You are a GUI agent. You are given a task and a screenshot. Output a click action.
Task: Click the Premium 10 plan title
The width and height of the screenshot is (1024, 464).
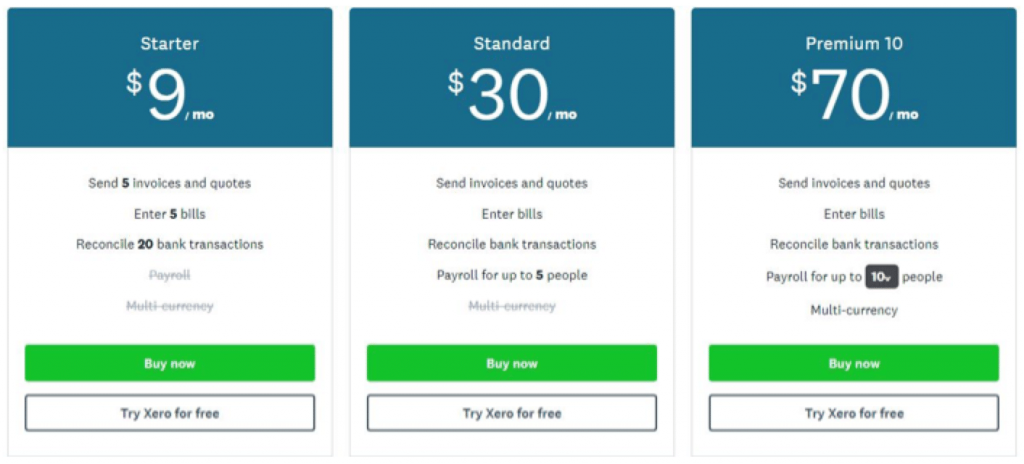click(854, 44)
